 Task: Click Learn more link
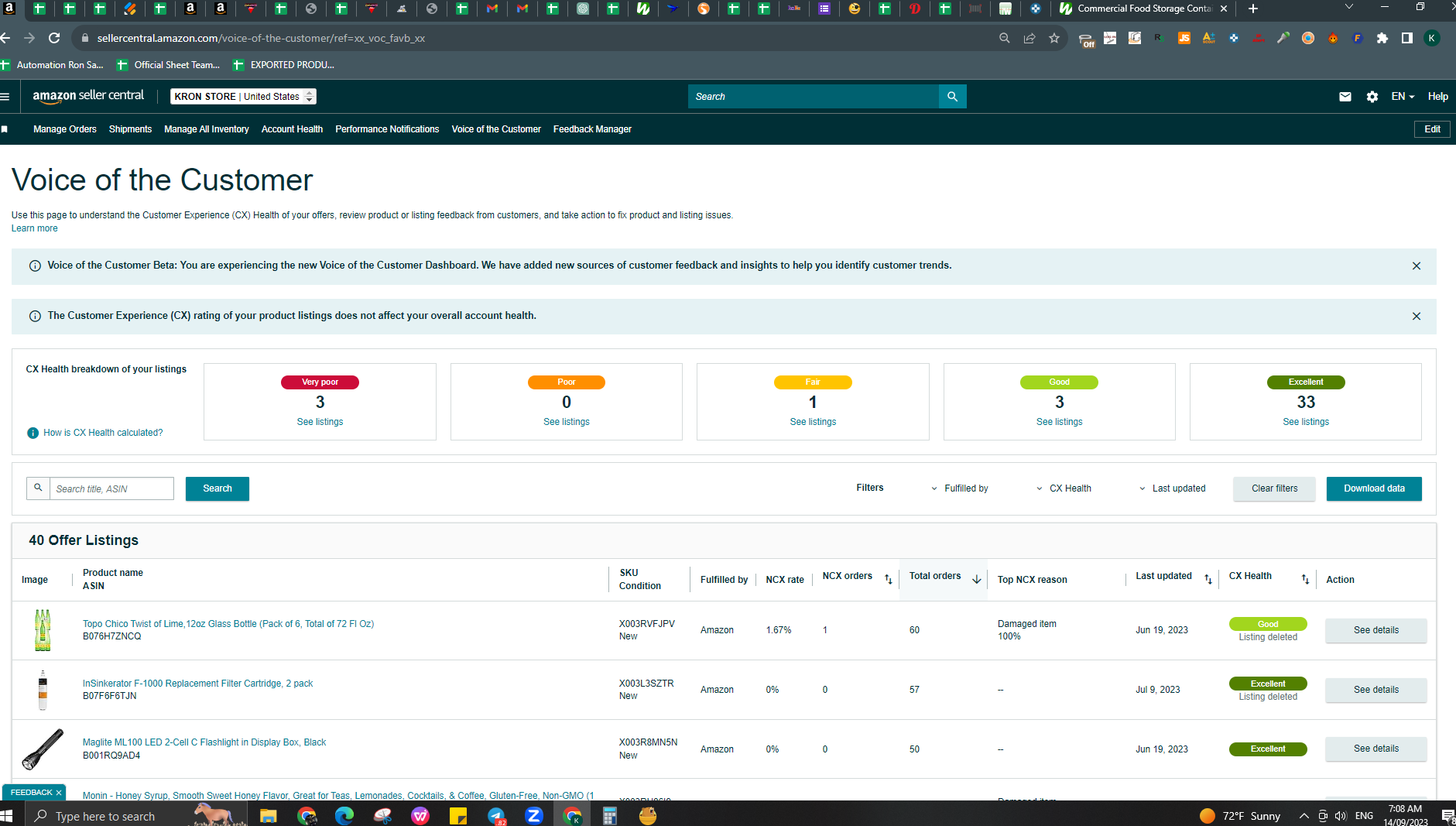(x=34, y=228)
